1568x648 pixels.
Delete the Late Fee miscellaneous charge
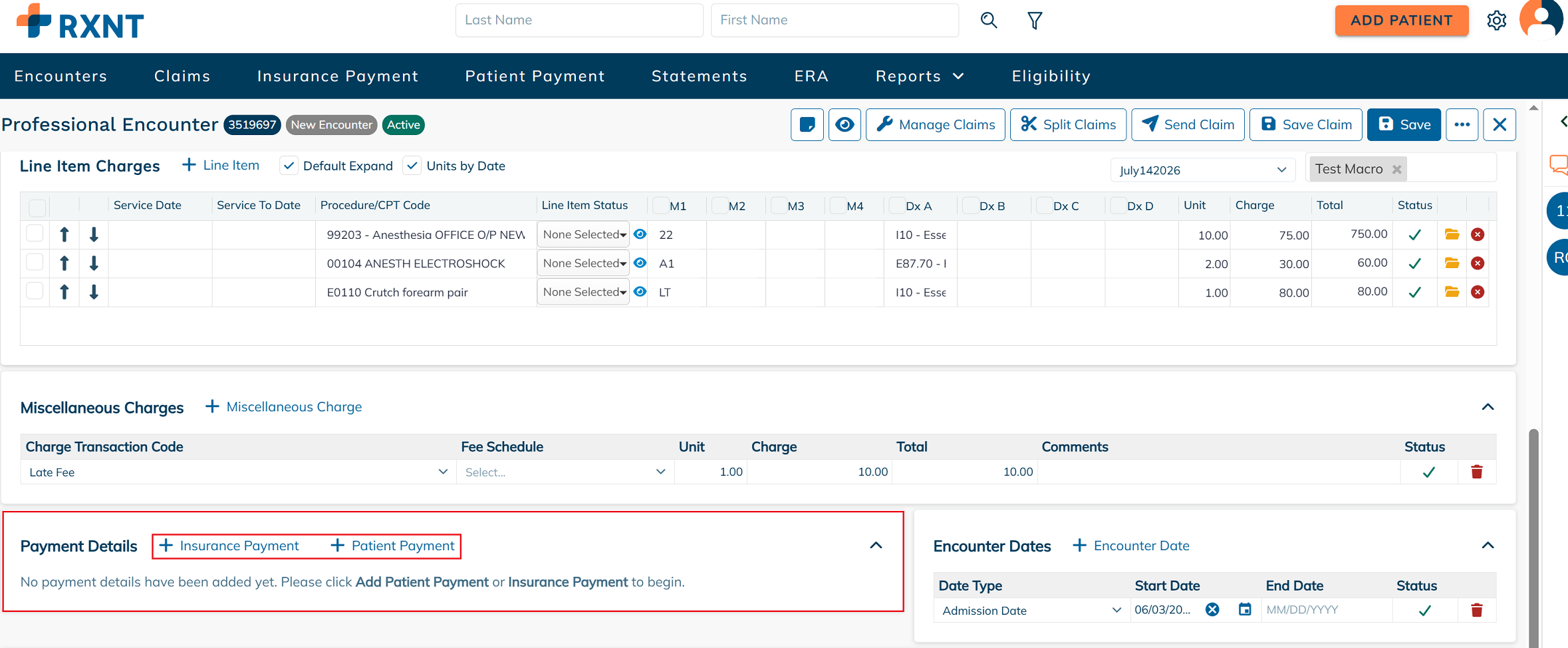(1477, 472)
